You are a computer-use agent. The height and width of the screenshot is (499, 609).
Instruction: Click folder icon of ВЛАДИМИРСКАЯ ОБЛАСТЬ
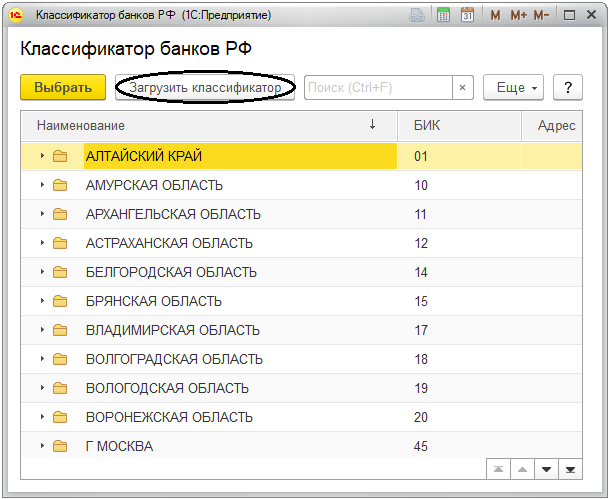tap(60, 330)
